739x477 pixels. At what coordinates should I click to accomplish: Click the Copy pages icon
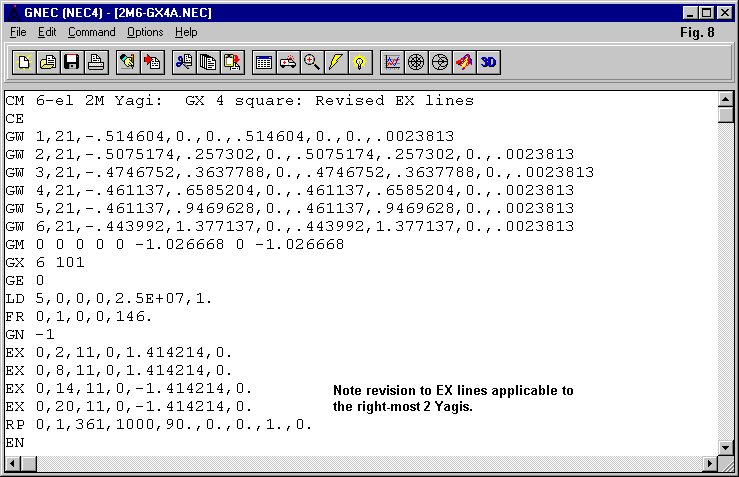(x=208, y=62)
